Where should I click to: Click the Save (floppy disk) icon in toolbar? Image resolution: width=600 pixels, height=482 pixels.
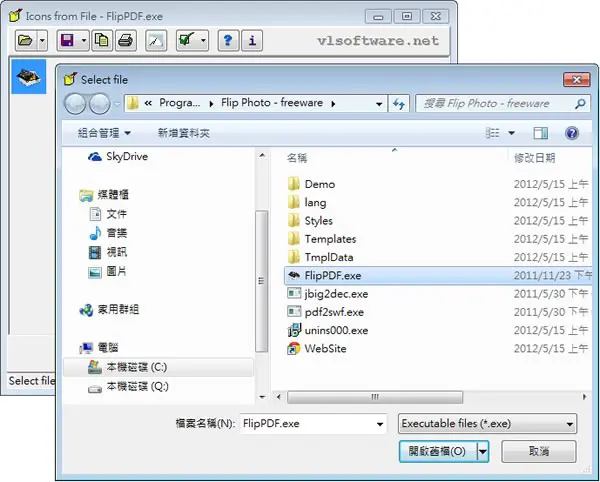click(x=68, y=40)
